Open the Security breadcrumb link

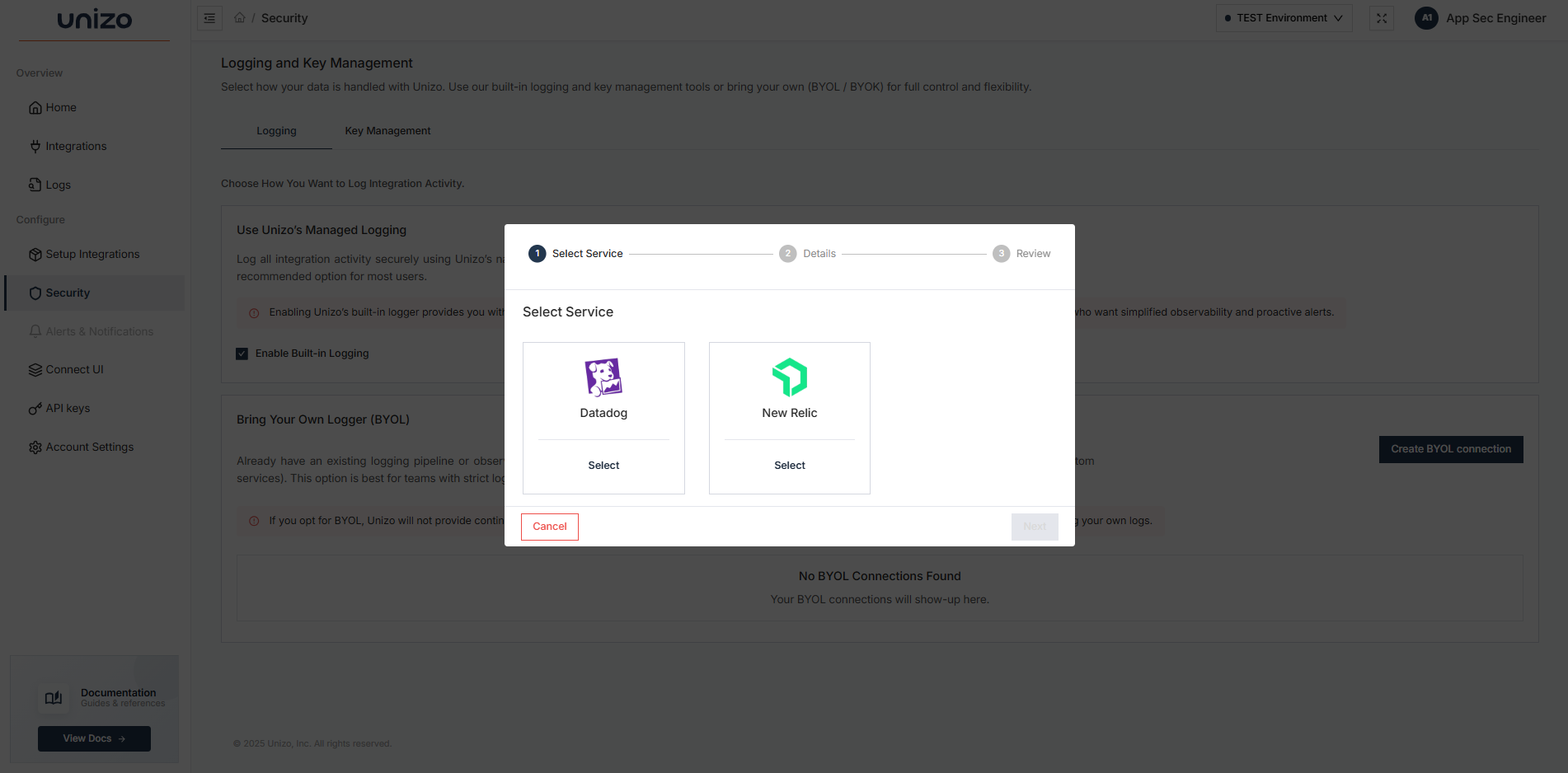coord(284,17)
